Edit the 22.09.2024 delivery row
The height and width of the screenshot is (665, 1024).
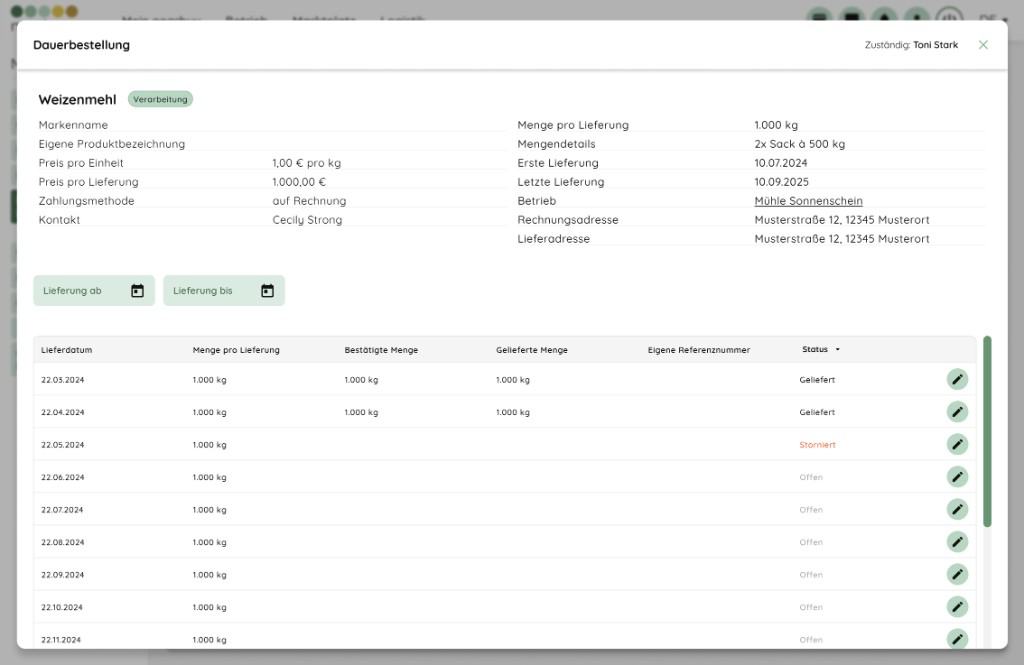(x=957, y=575)
